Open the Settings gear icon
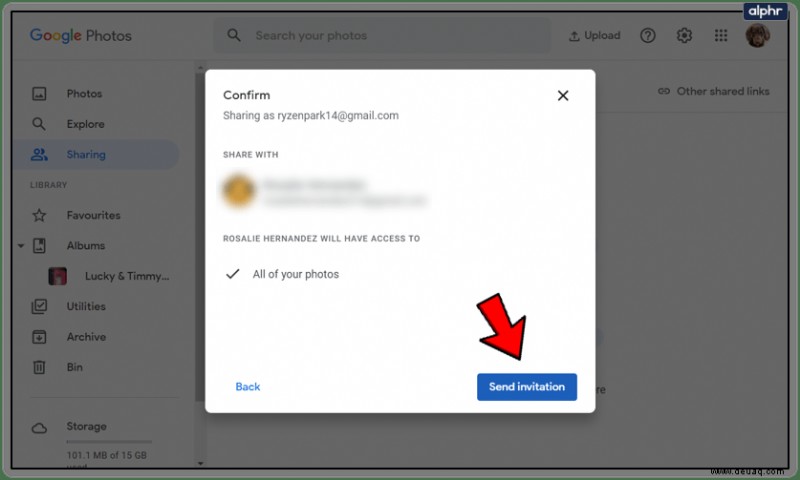Screen dimensions: 800x480 pyautogui.click(x=684, y=35)
